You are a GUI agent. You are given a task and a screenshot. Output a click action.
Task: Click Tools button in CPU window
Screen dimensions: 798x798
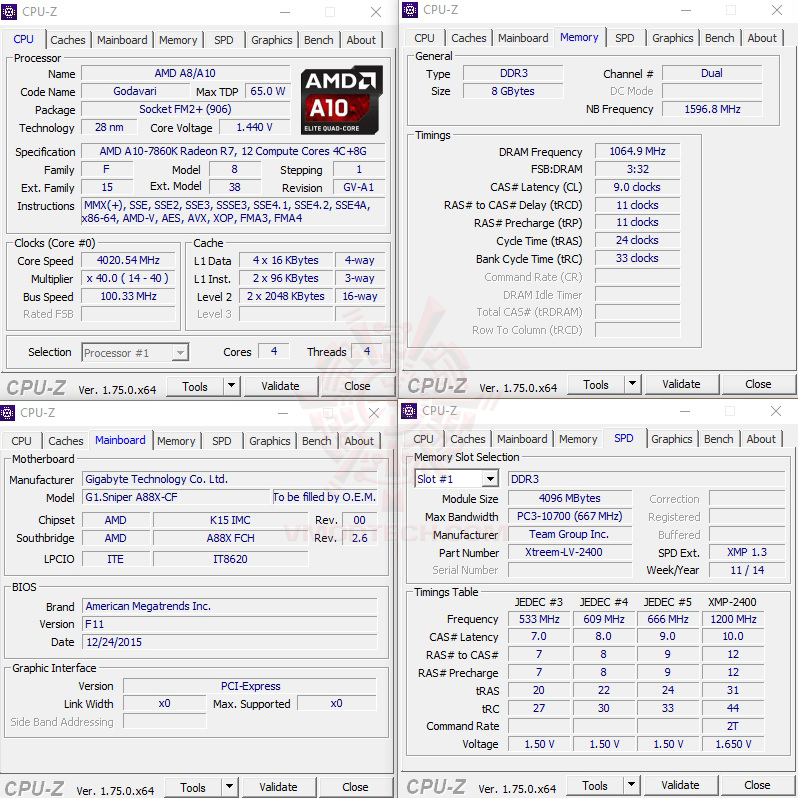(195, 386)
